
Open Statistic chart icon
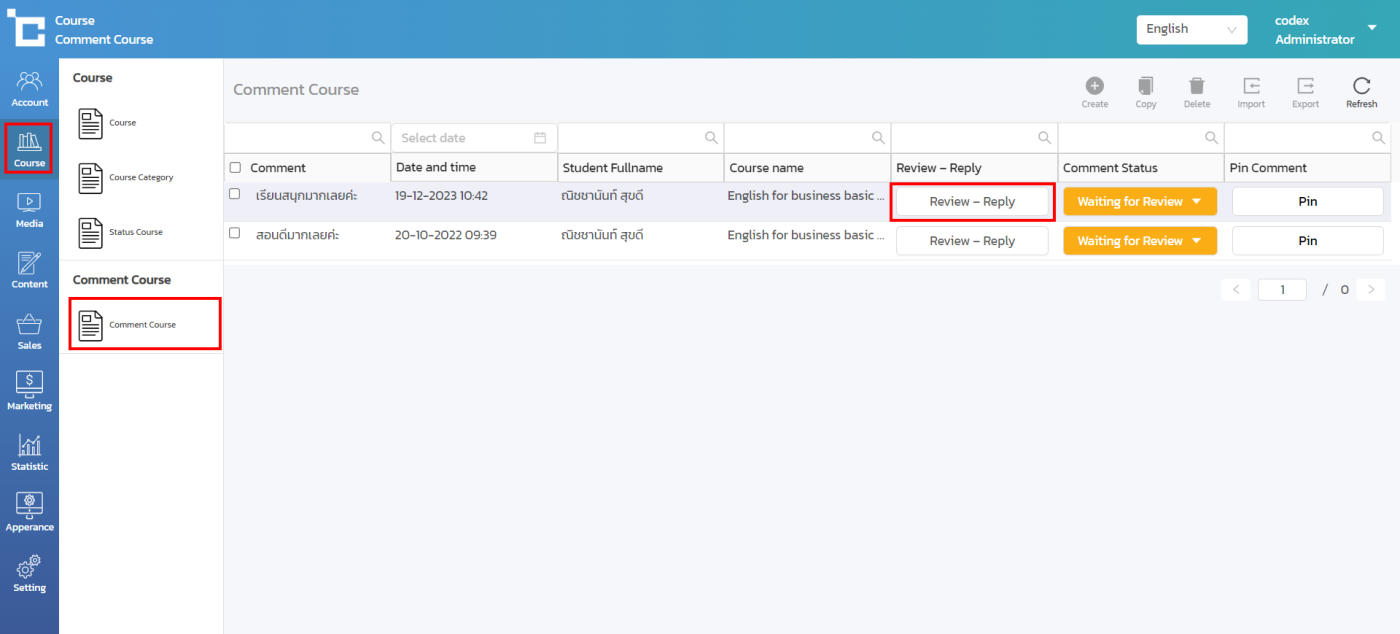(x=29, y=452)
